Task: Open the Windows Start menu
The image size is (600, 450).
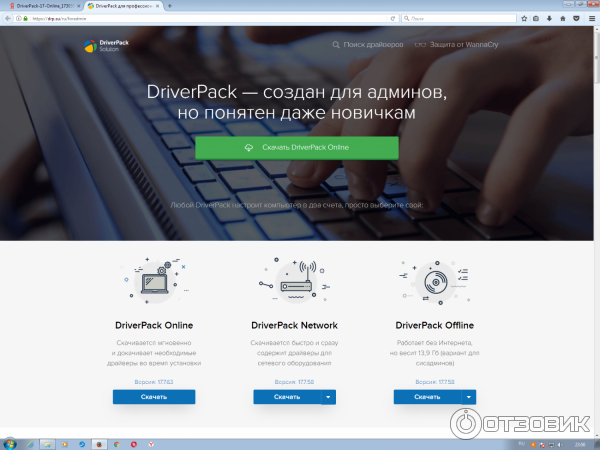Action: pos(10,444)
